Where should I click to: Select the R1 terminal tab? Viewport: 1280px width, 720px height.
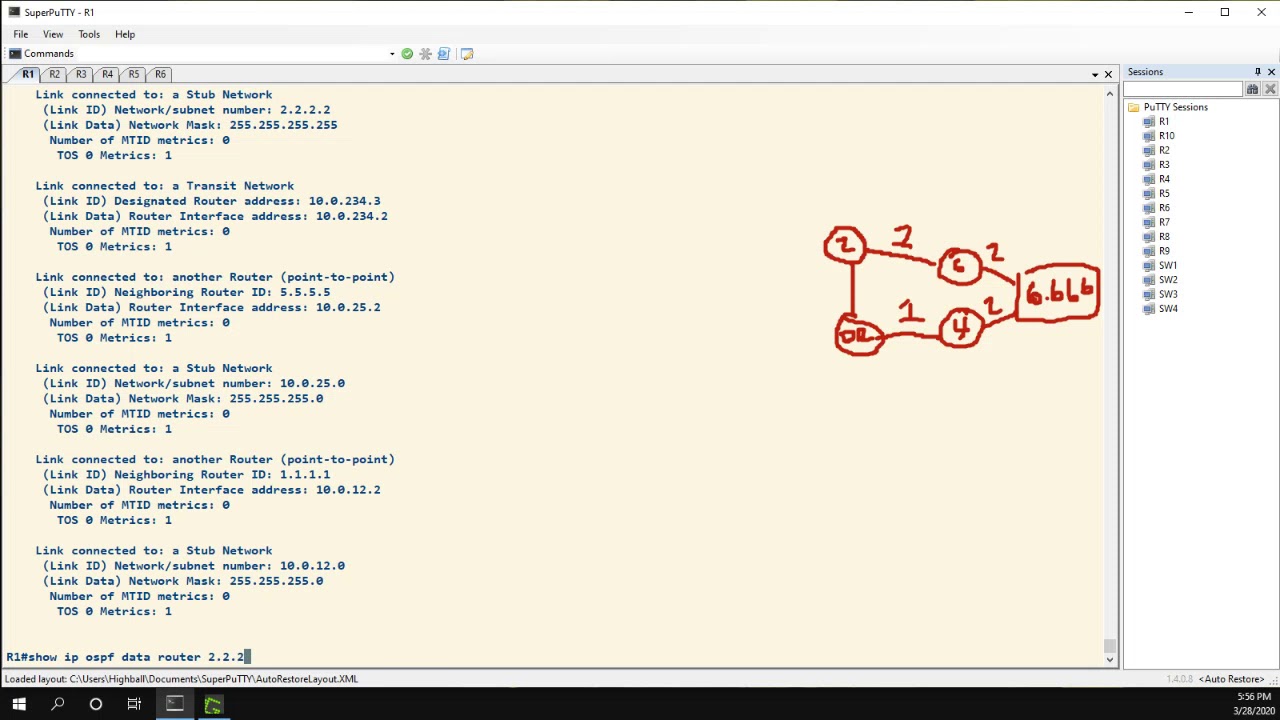coord(28,75)
